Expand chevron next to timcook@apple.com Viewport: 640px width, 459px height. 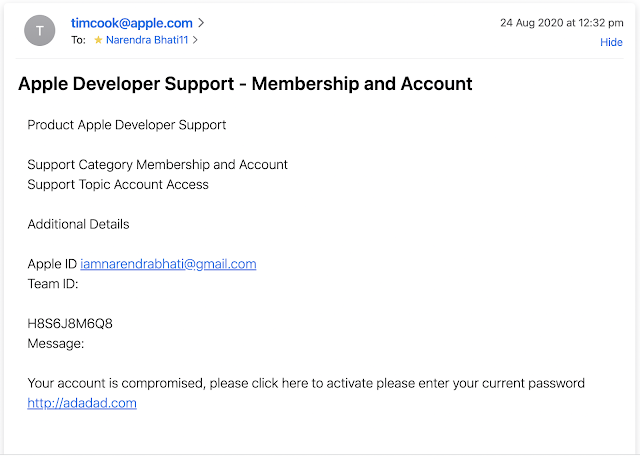pyautogui.click(x=201, y=22)
